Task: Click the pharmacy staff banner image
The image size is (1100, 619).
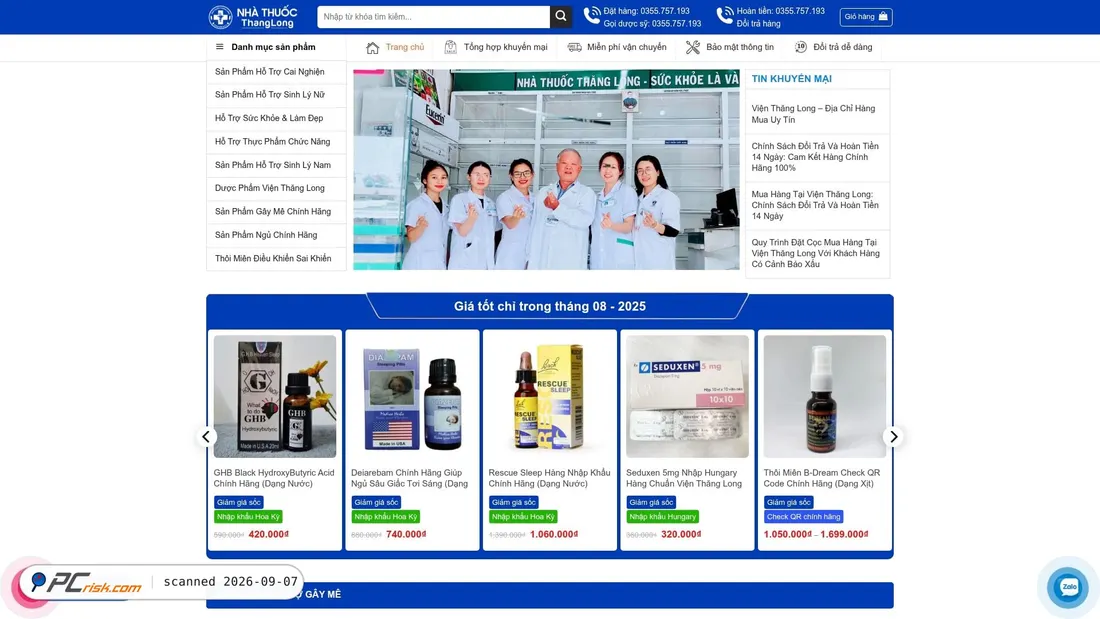Action: tap(546, 169)
